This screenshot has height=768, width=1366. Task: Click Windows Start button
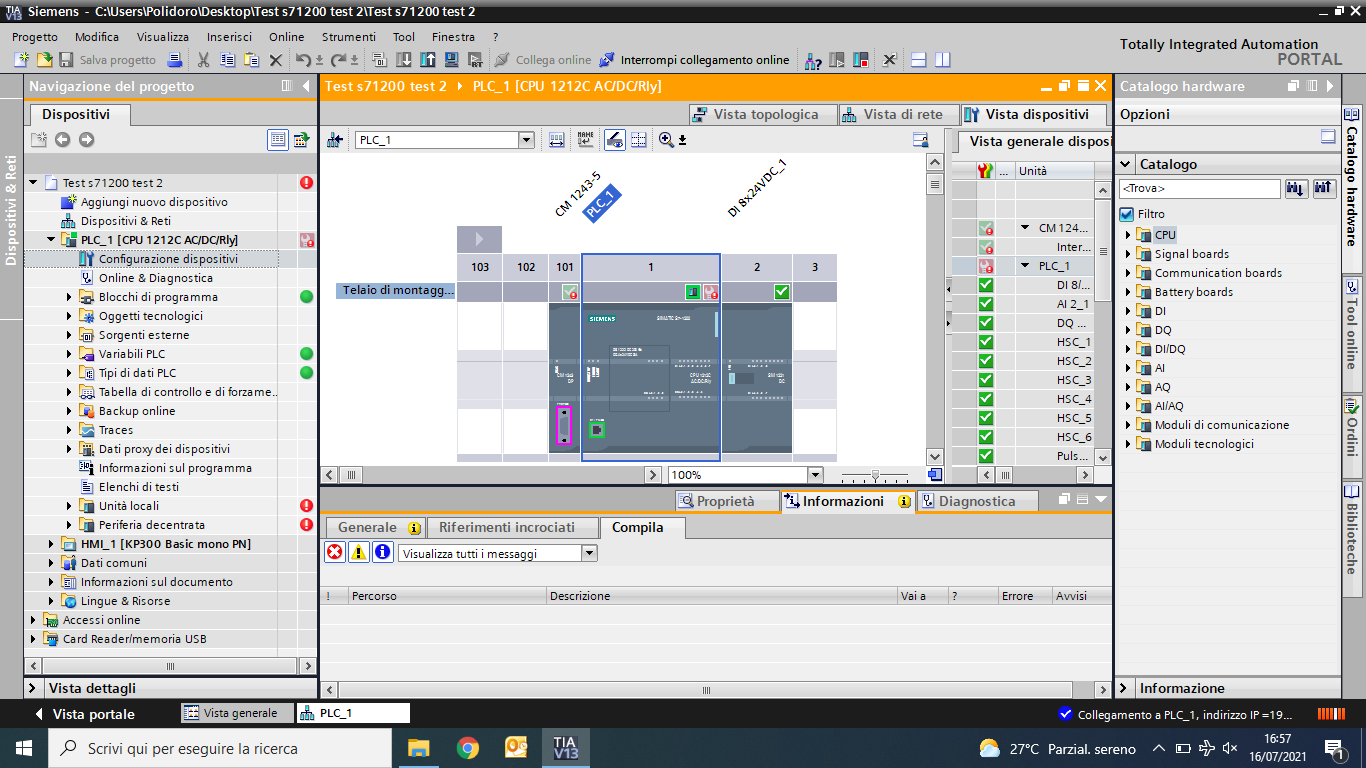pyautogui.click(x=23, y=748)
